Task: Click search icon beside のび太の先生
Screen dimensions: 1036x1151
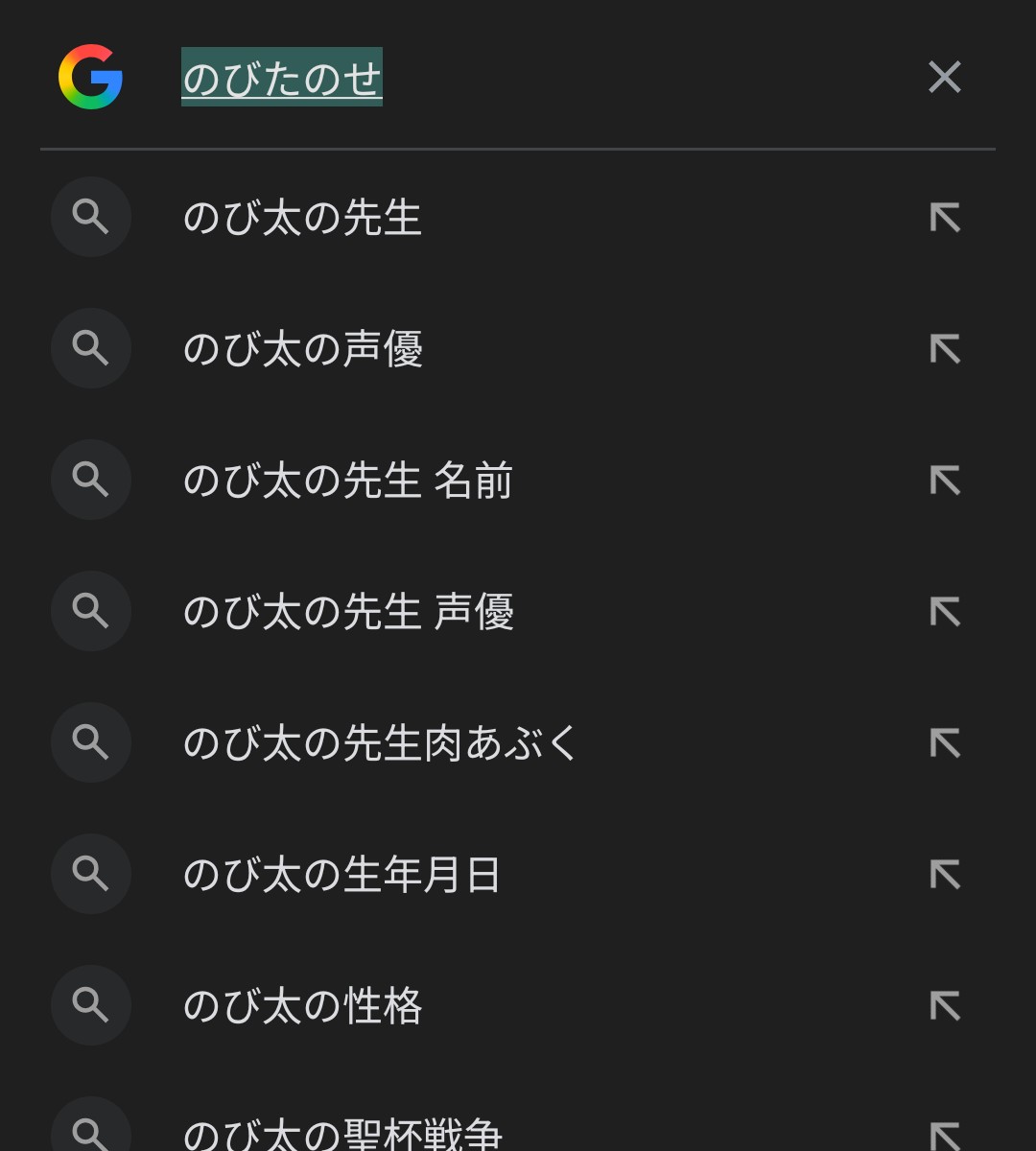Action: click(90, 218)
